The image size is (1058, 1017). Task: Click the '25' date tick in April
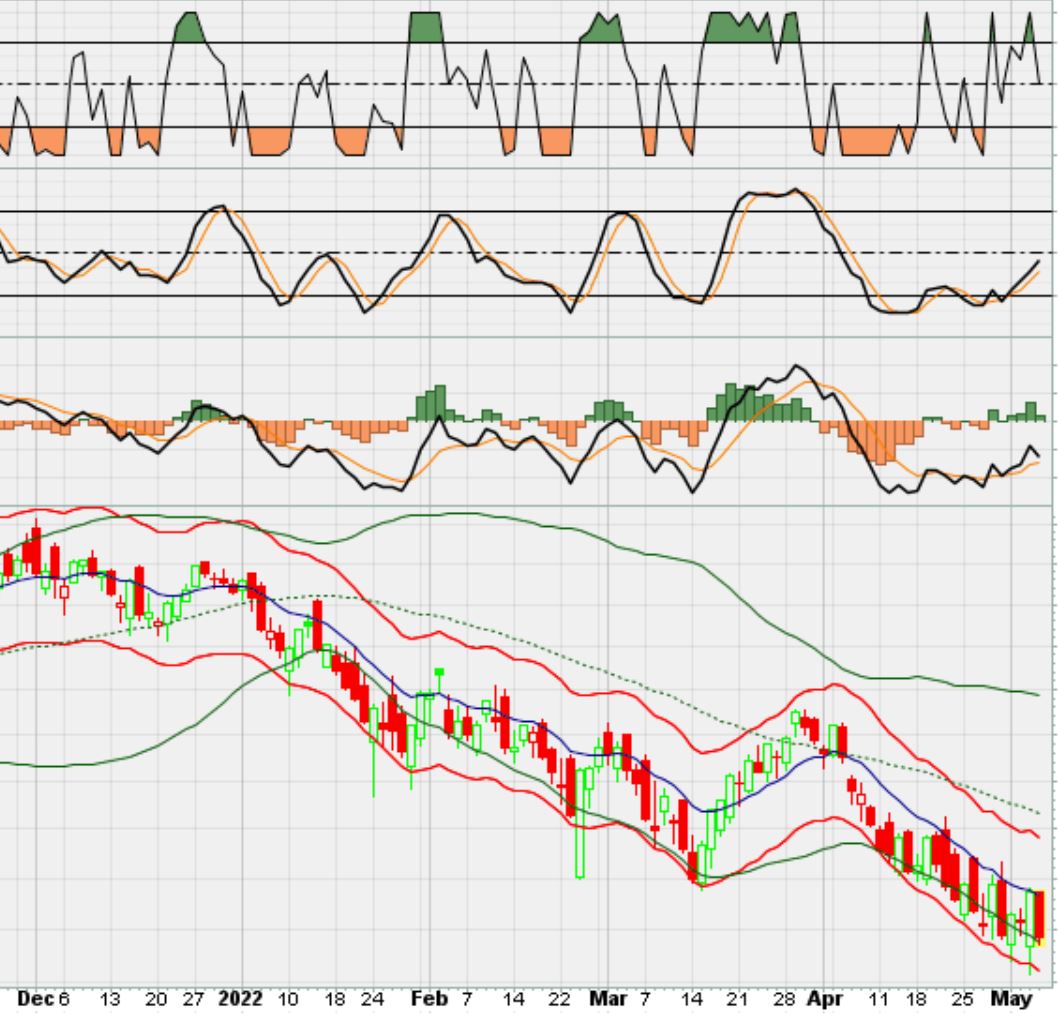[963, 998]
